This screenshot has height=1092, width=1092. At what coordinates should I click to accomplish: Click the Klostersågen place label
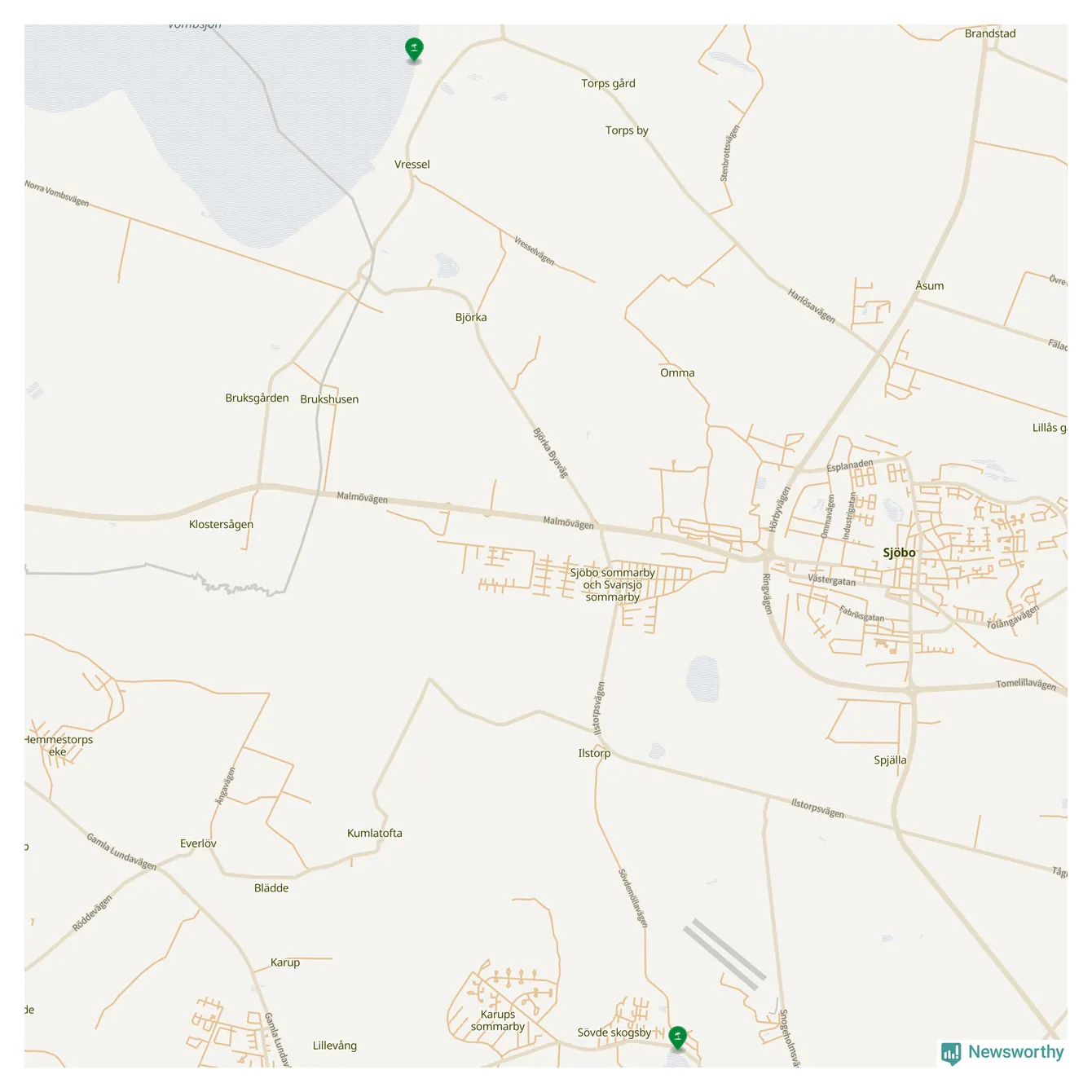coord(221,525)
